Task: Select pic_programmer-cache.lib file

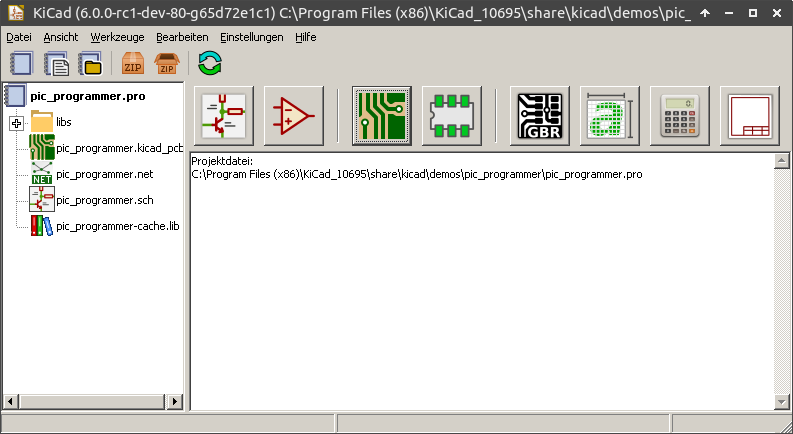Action: pyautogui.click(x=118, y=226)
